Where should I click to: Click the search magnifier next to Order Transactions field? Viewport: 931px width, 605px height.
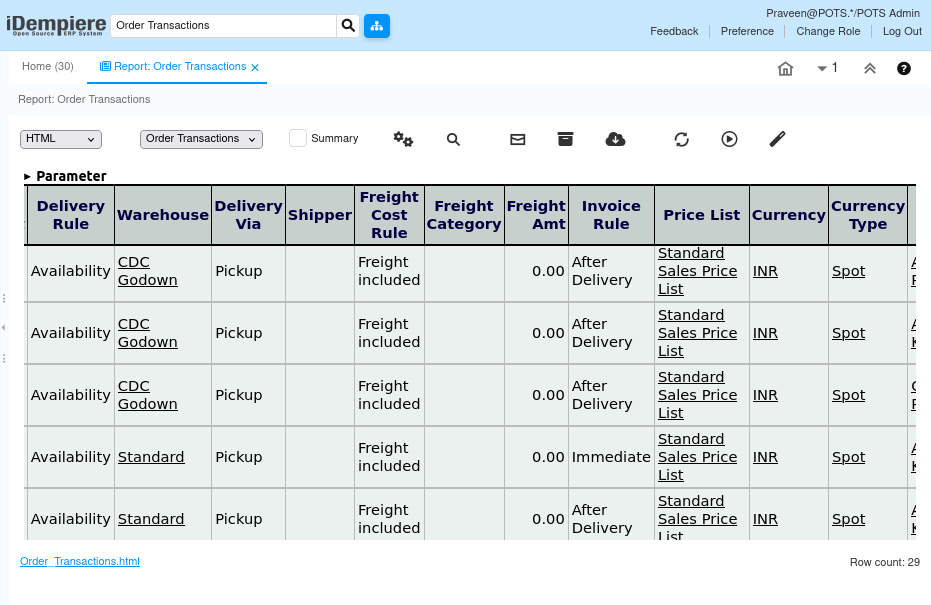coord(349,26)
